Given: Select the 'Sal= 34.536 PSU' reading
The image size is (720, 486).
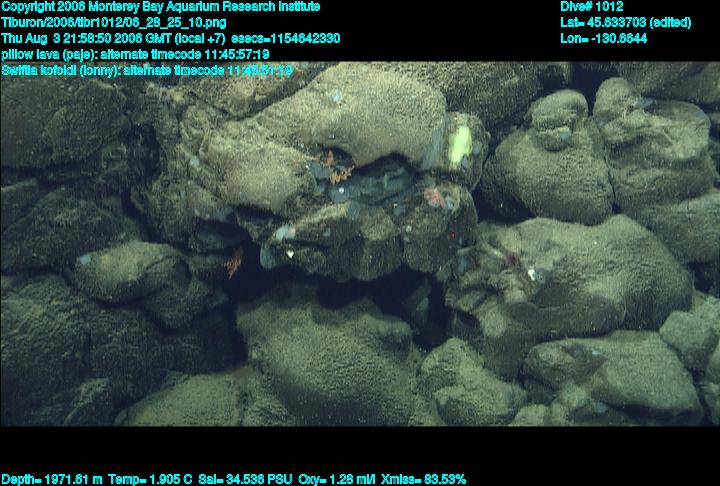Looking at the screenshot, I should click(245, 480).
